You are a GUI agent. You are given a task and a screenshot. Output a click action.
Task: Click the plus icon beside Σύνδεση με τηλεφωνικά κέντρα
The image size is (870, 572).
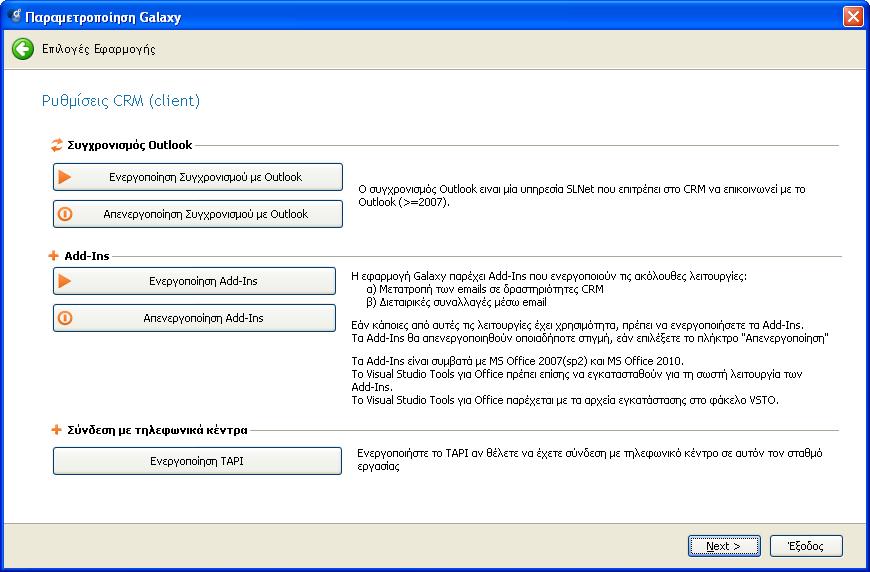(x=56, y=429)
